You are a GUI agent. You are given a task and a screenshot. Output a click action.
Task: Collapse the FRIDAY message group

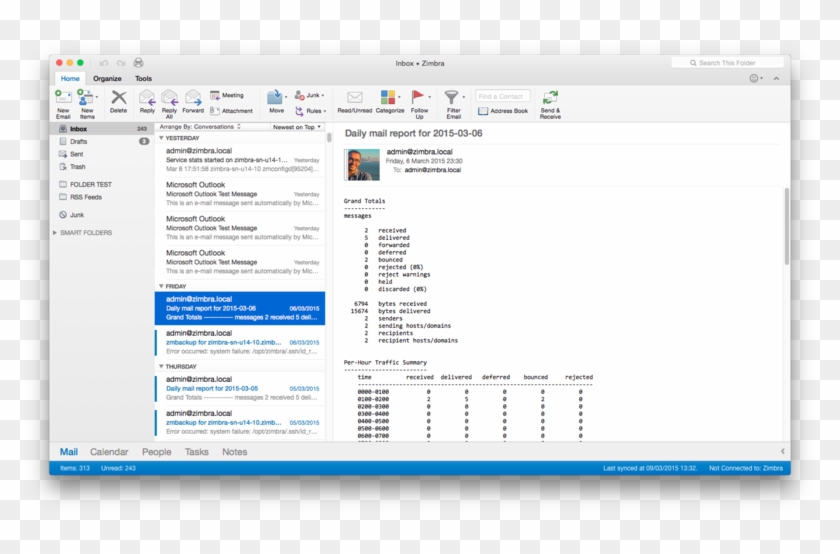pos(161,286)
